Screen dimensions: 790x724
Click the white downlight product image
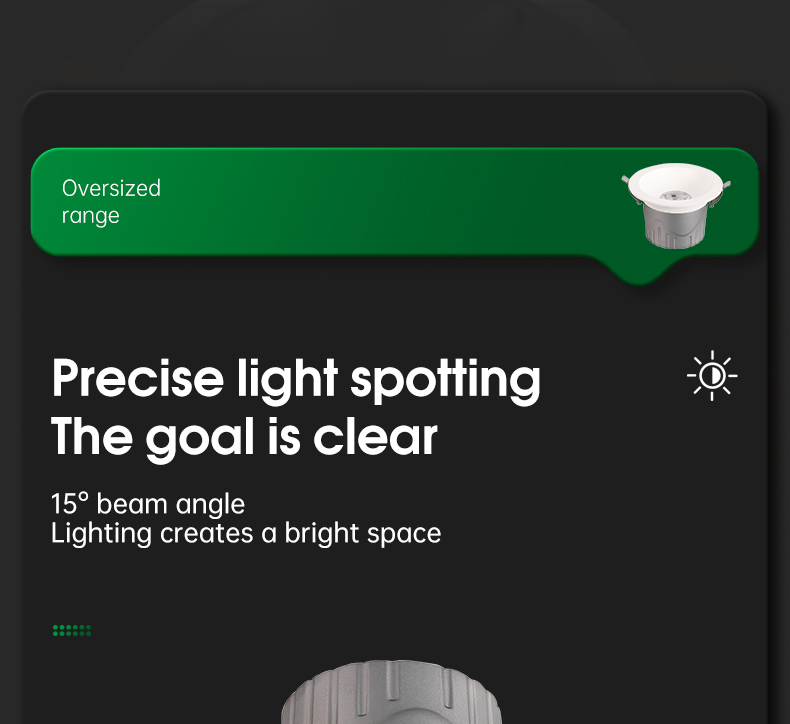point(676,204)
